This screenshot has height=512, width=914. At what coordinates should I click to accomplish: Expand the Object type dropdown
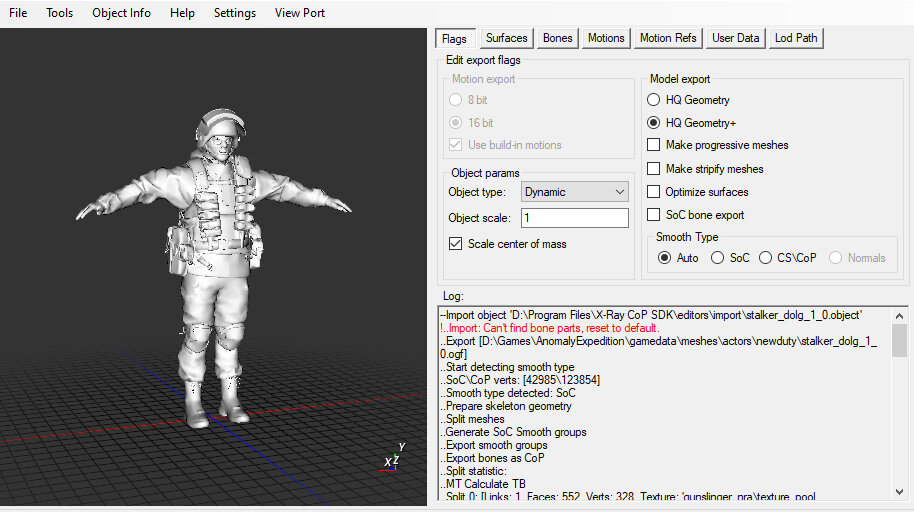point(575,192)
